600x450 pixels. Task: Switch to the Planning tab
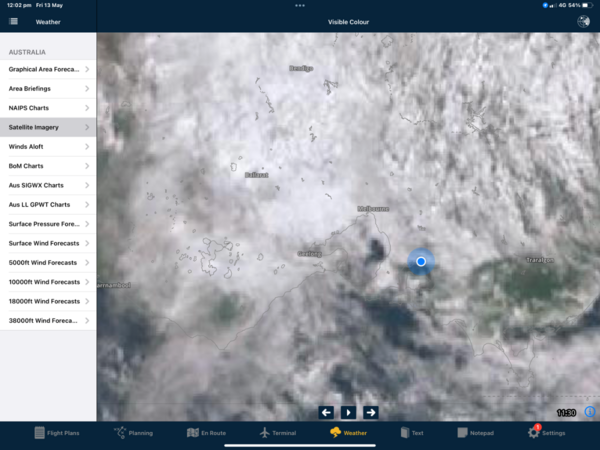coord(133,433)
